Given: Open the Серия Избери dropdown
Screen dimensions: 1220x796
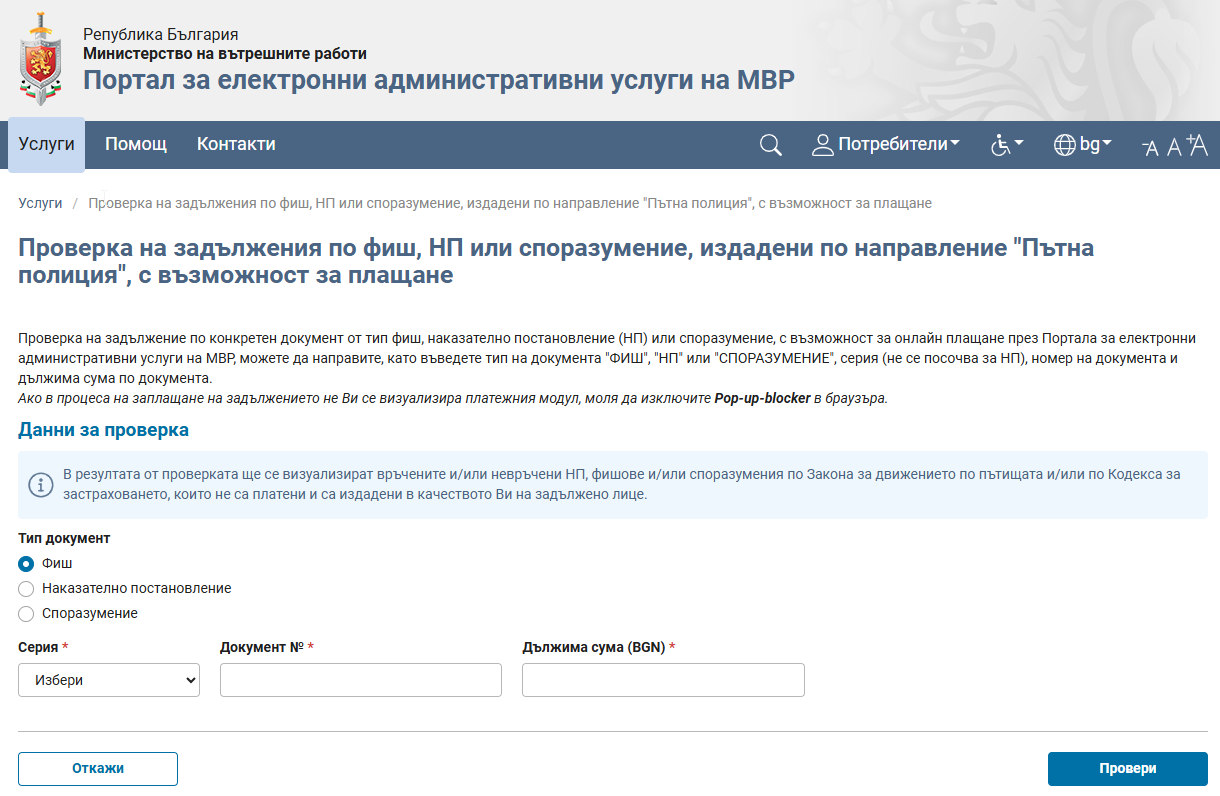Looking at the screenshot, I should click(109, 680).
